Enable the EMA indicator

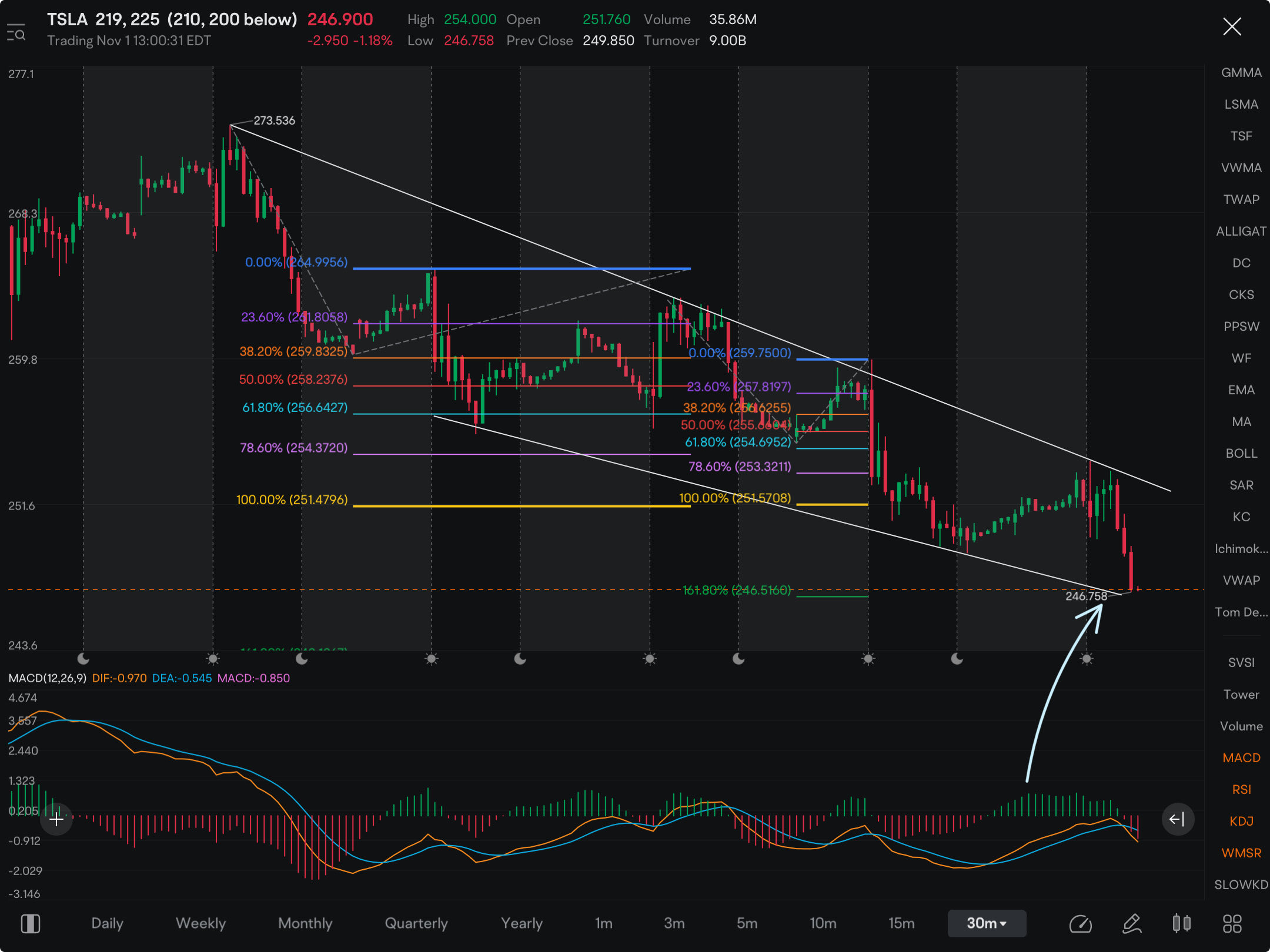[1241, 390]
